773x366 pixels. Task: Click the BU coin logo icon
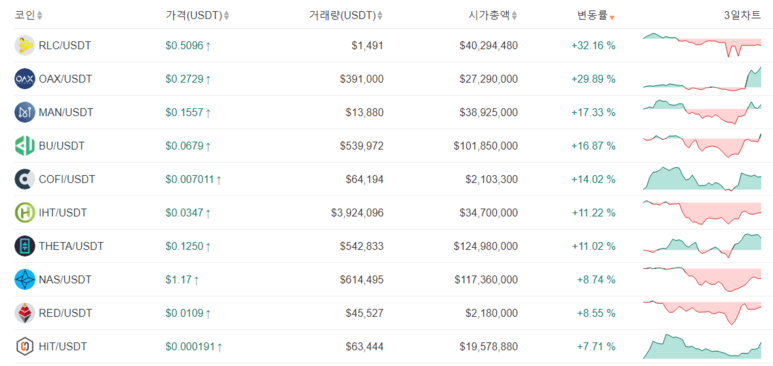click(x=24, y=146)
